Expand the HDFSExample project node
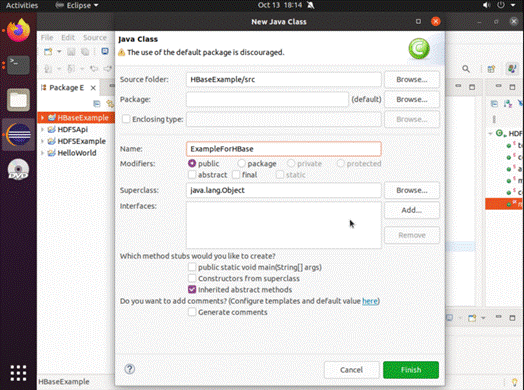The width and height of the screenshot is (524, 390). pyautogui.click(x=42, y=141)
